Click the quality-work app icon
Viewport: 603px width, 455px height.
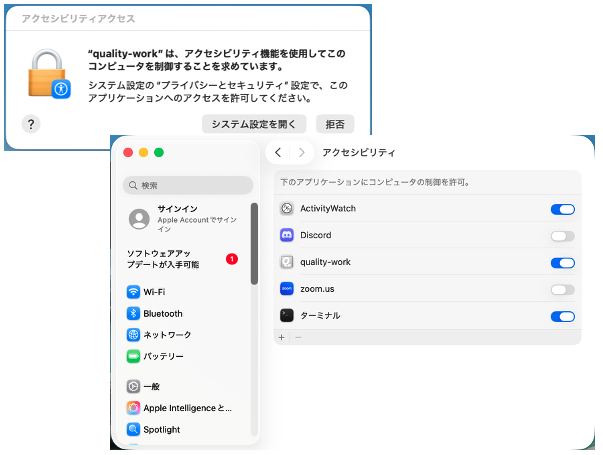point(287,263)
